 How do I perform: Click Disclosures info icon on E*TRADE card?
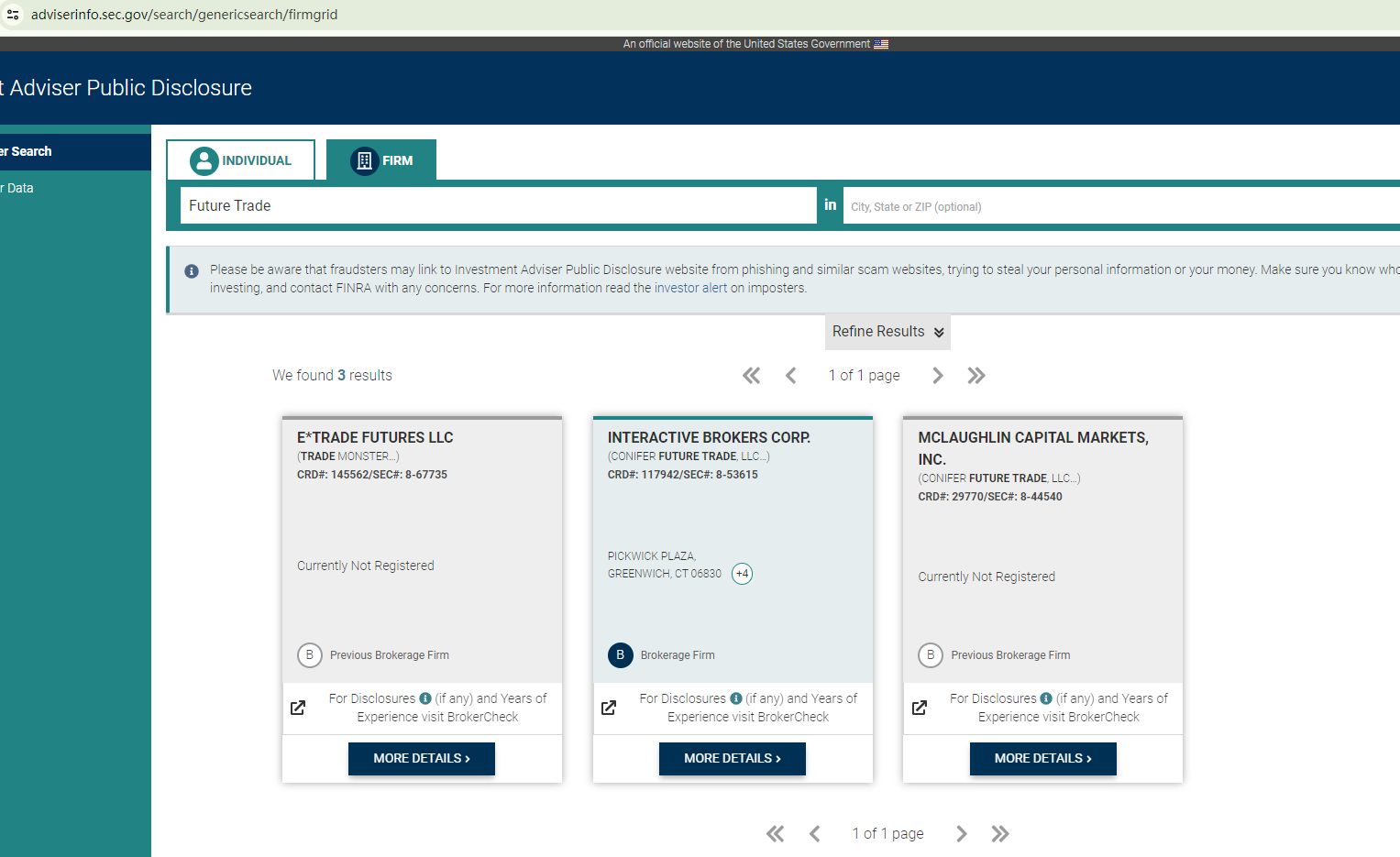(425, 698)
